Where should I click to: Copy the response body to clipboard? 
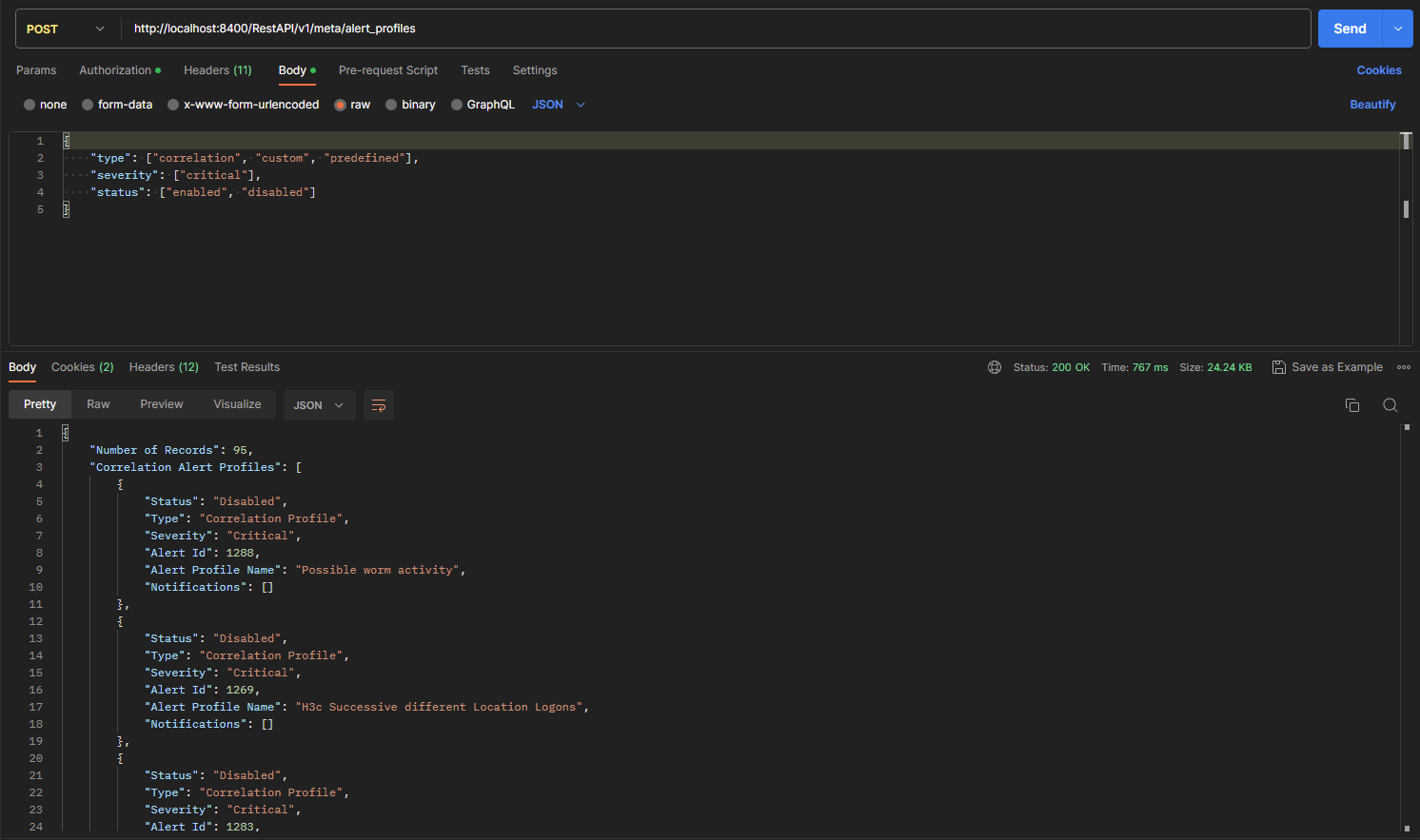pos(1352,404)
